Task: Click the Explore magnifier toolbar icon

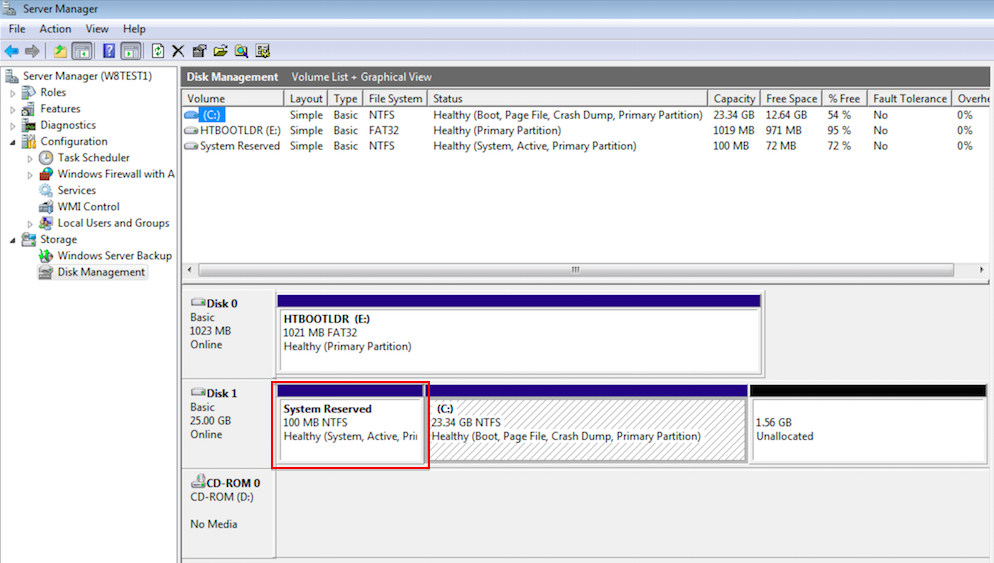Action: tap(242, 51)
